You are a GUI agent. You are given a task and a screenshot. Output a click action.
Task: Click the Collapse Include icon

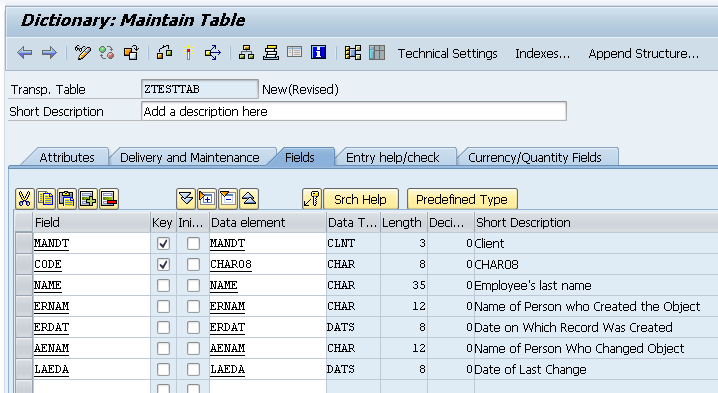[x=228, y=199]
